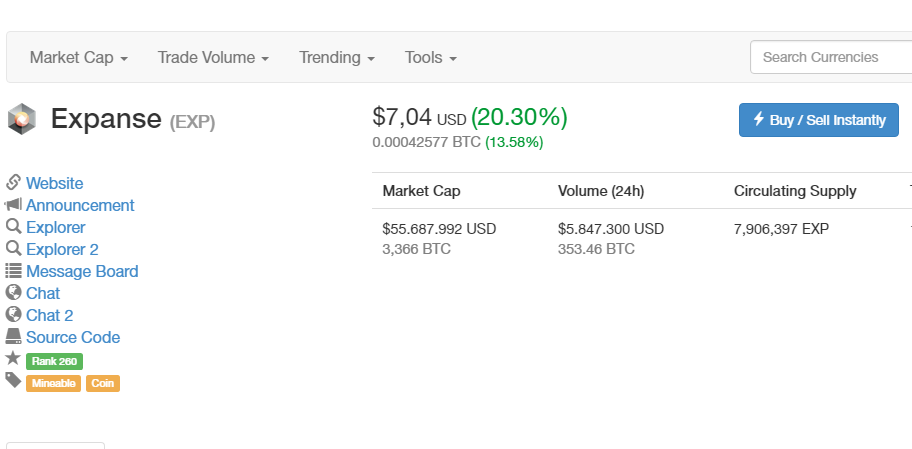Image resolution: width=912 pixels, height=449 pixels.
Task: Click the drive icon beside Source Code
Action: pyautogui.click(x=14, y=337)
